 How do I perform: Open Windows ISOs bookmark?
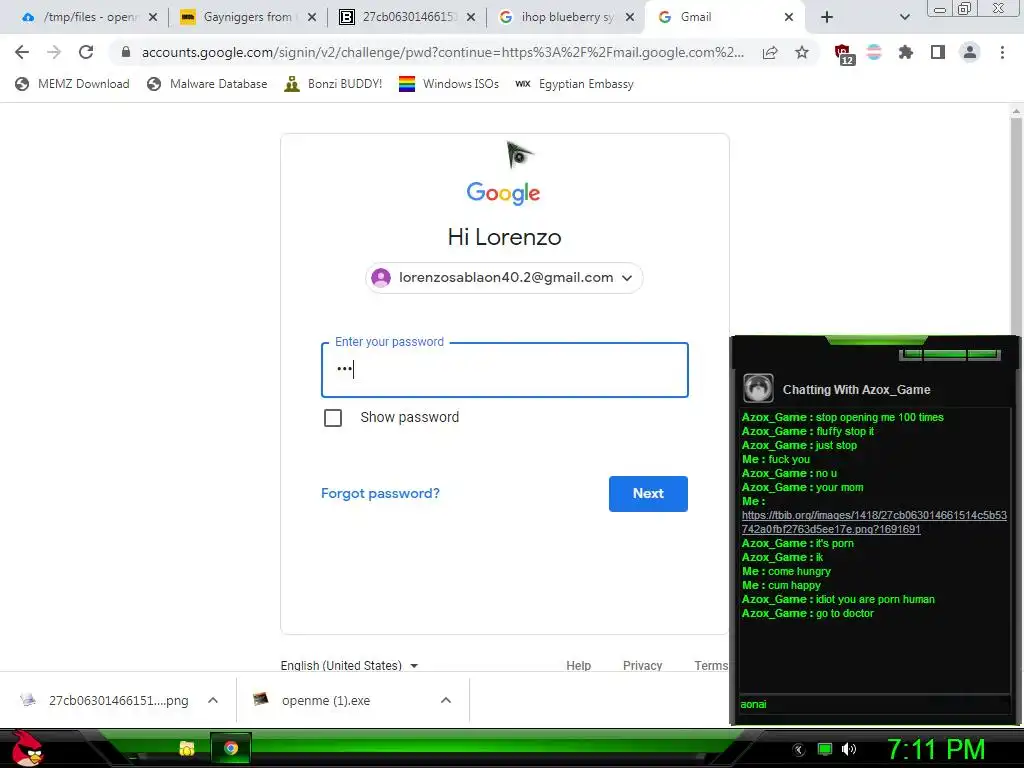(x=449, y=84)
